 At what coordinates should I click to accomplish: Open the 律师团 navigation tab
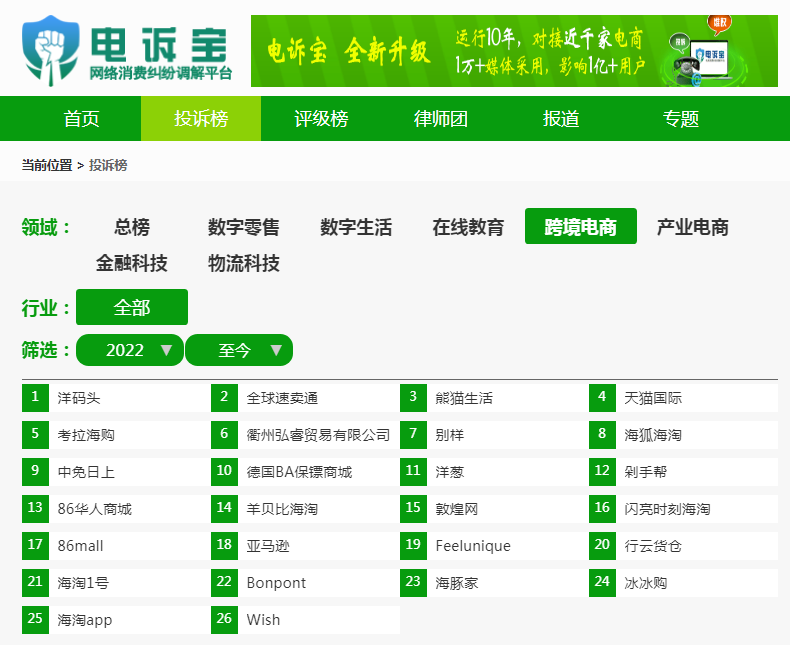coord(441,118)
